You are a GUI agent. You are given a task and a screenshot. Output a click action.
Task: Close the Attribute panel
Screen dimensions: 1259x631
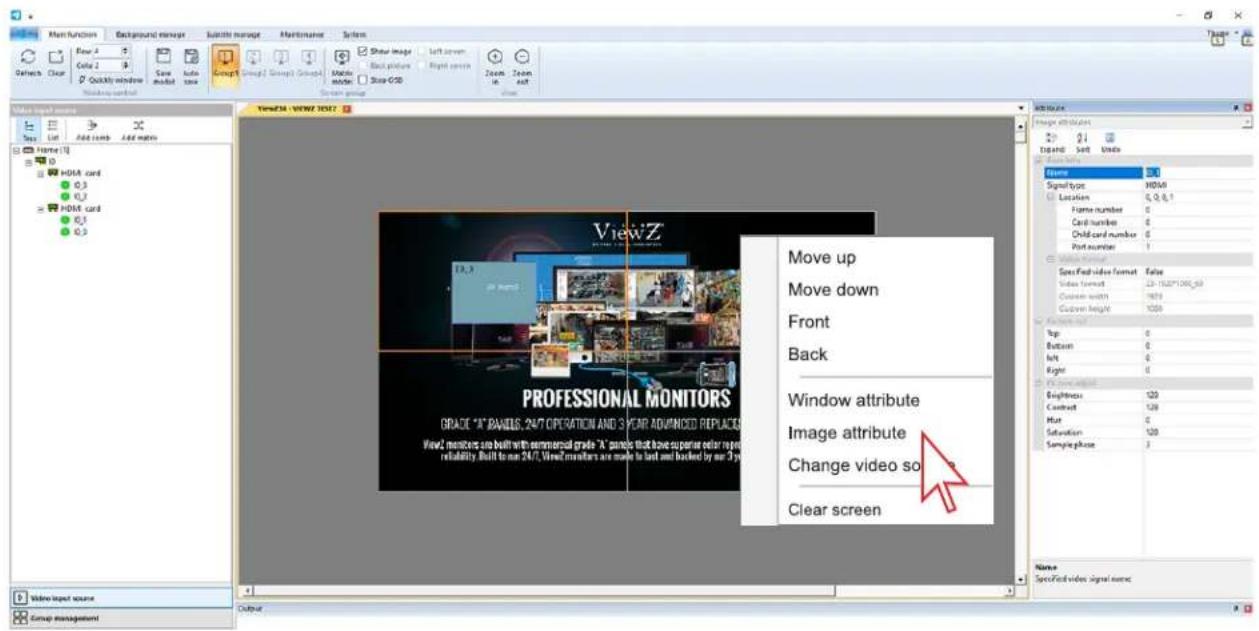(x=1247, y=108)
